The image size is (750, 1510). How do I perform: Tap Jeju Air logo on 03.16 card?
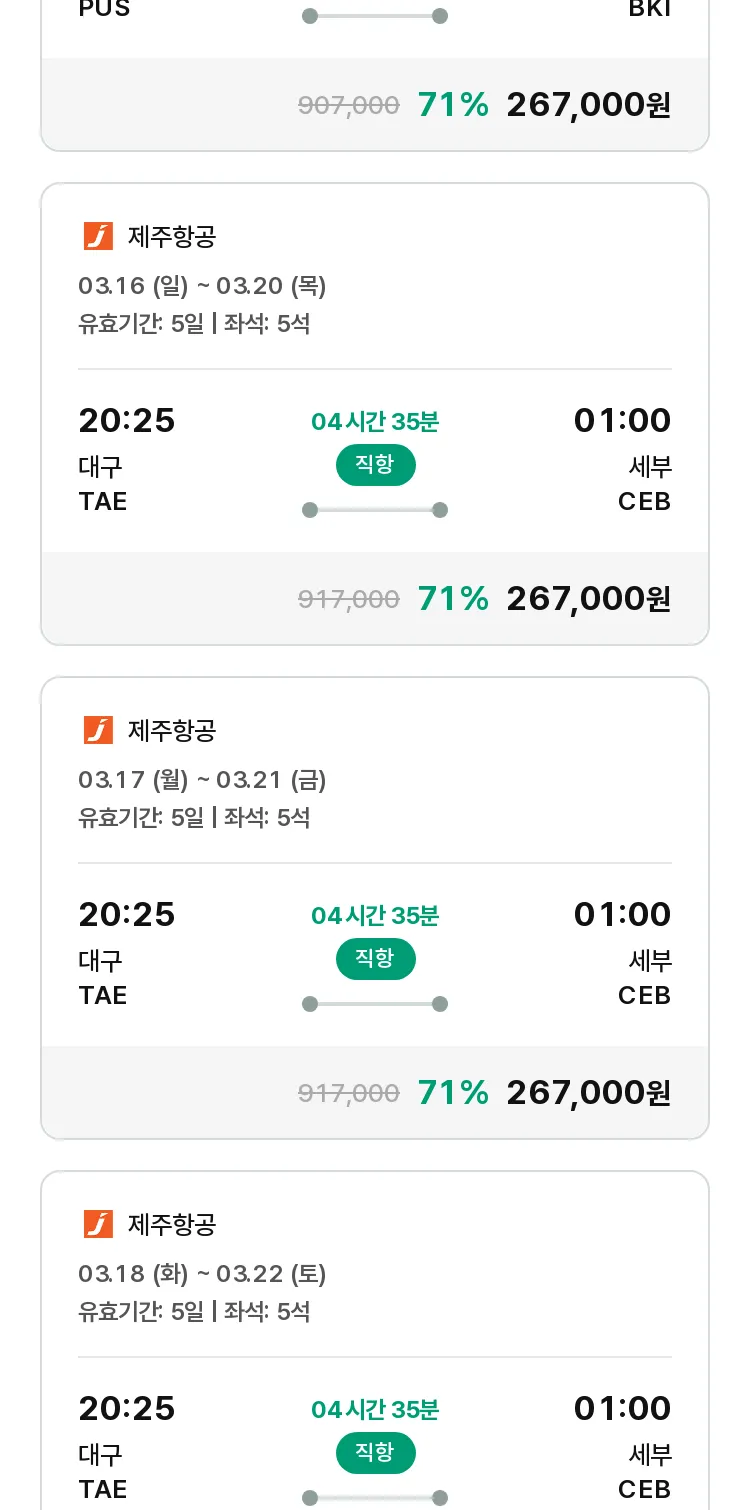[98, 237]
